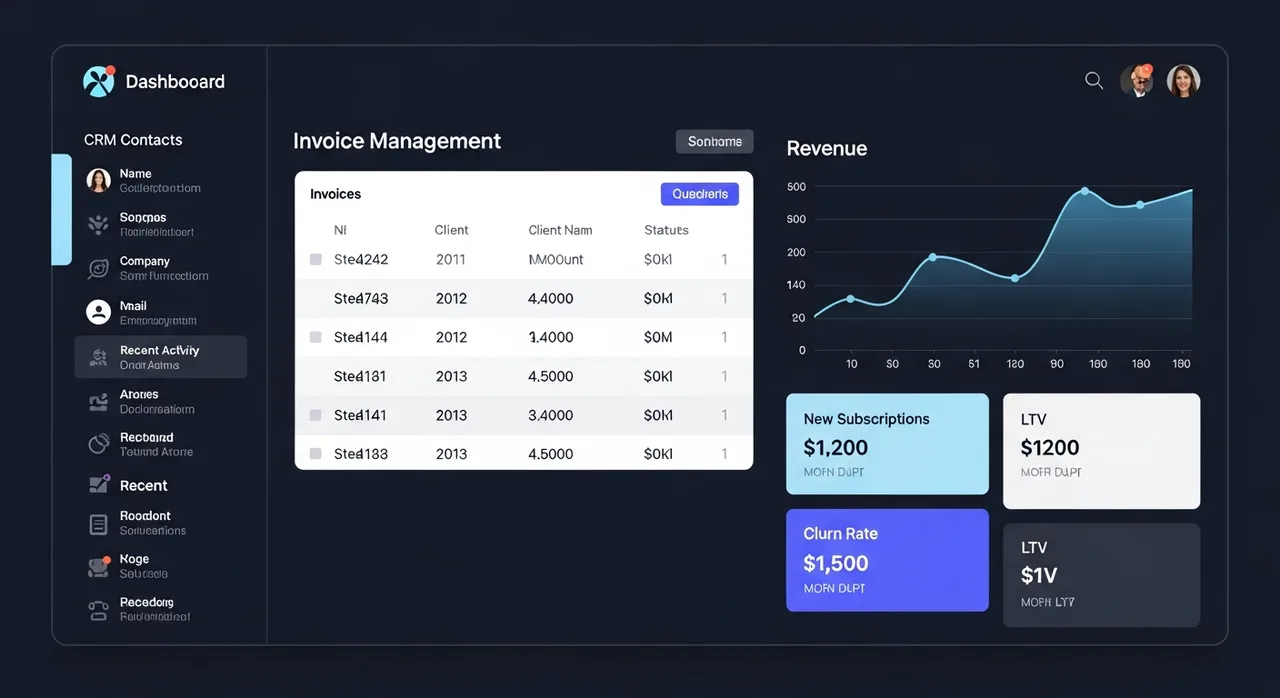
Task: Open search with the magnifier icon
Action: click(1094, 81)
